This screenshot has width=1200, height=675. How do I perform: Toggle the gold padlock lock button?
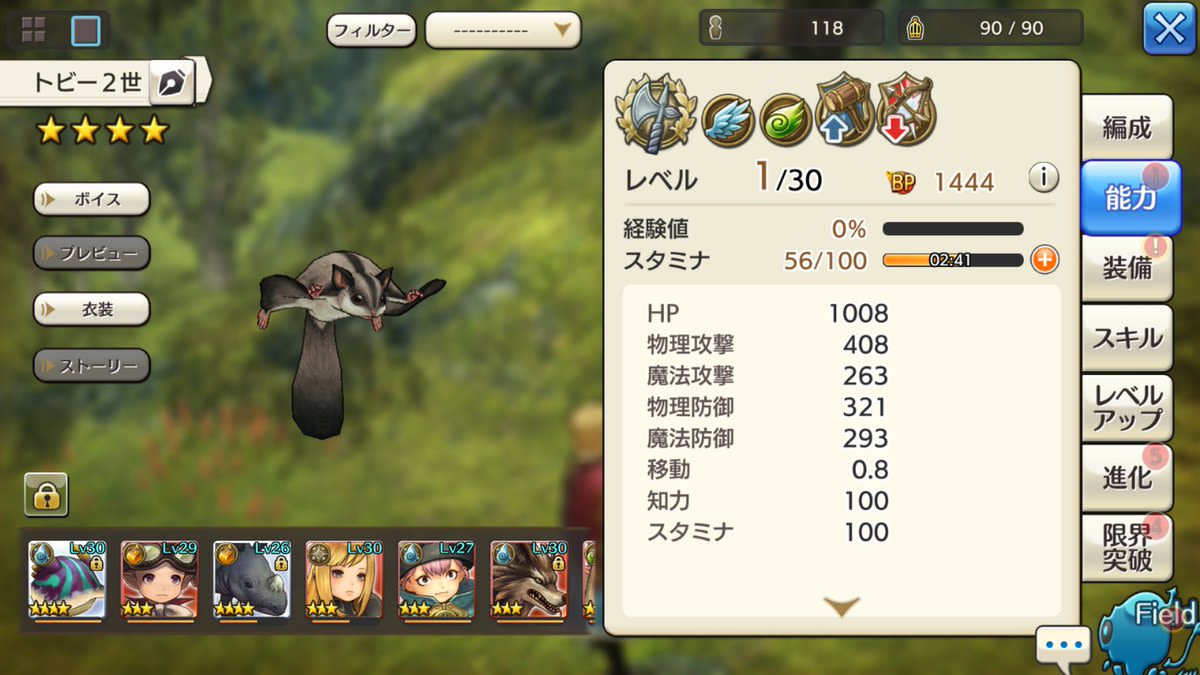tap(46, 494)
